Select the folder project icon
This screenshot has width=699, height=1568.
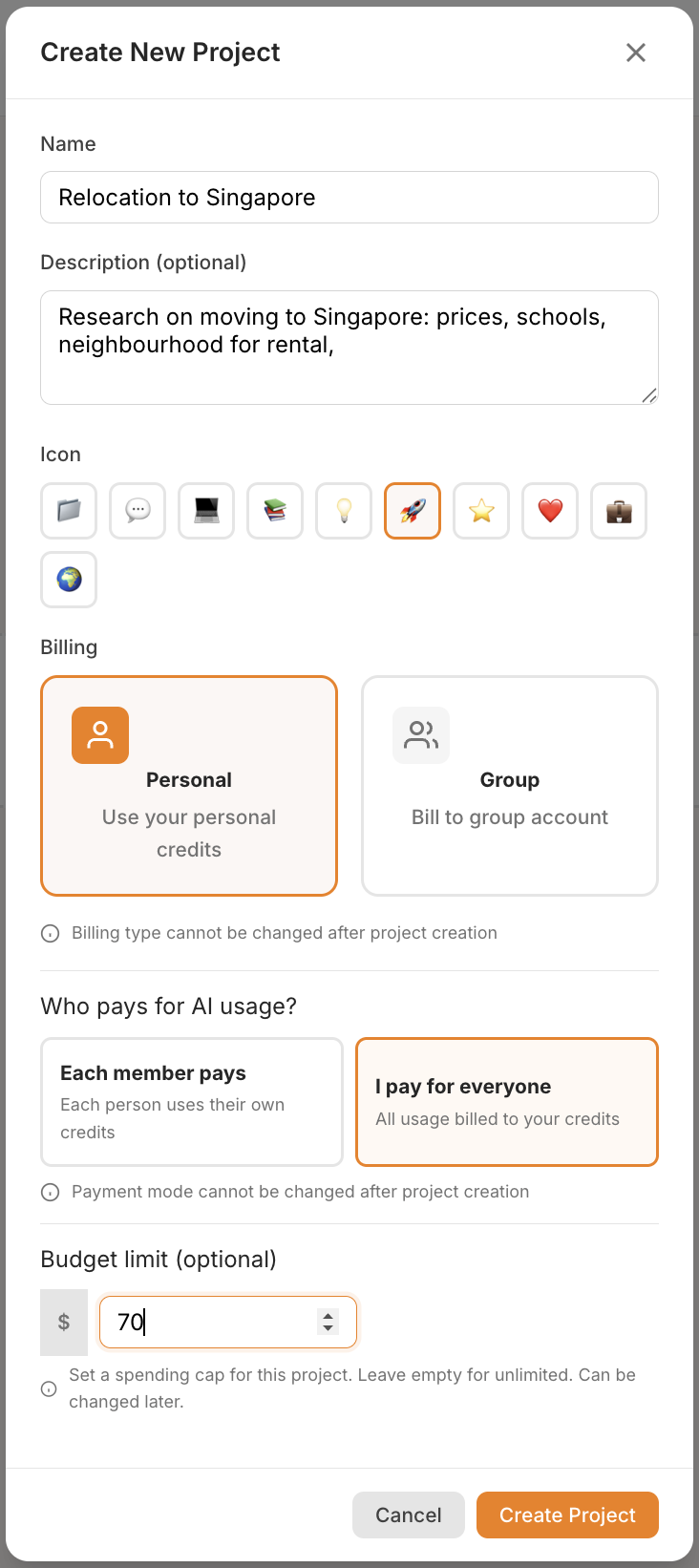(69, 511)
